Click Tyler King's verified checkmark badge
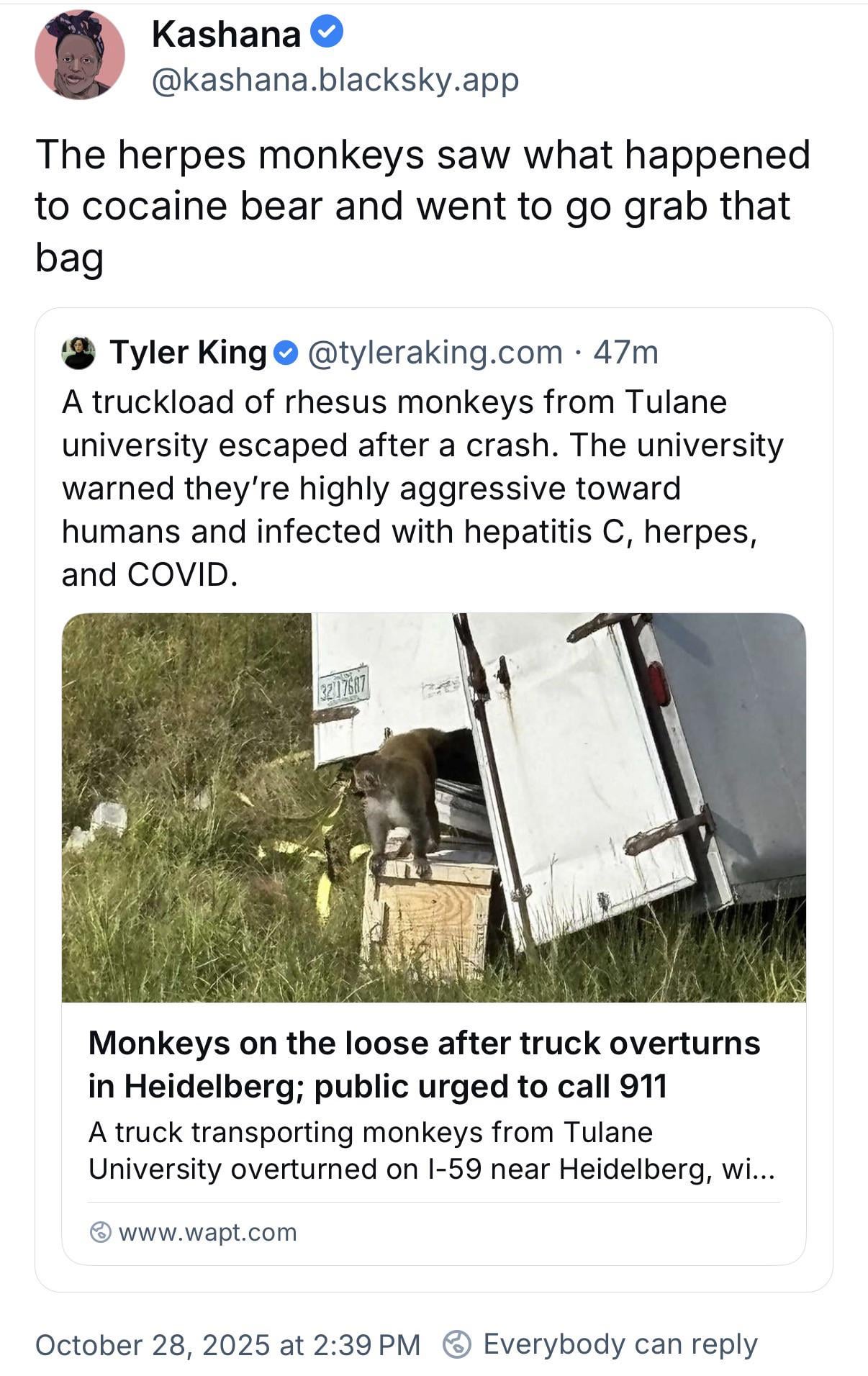 pos(286,353)
